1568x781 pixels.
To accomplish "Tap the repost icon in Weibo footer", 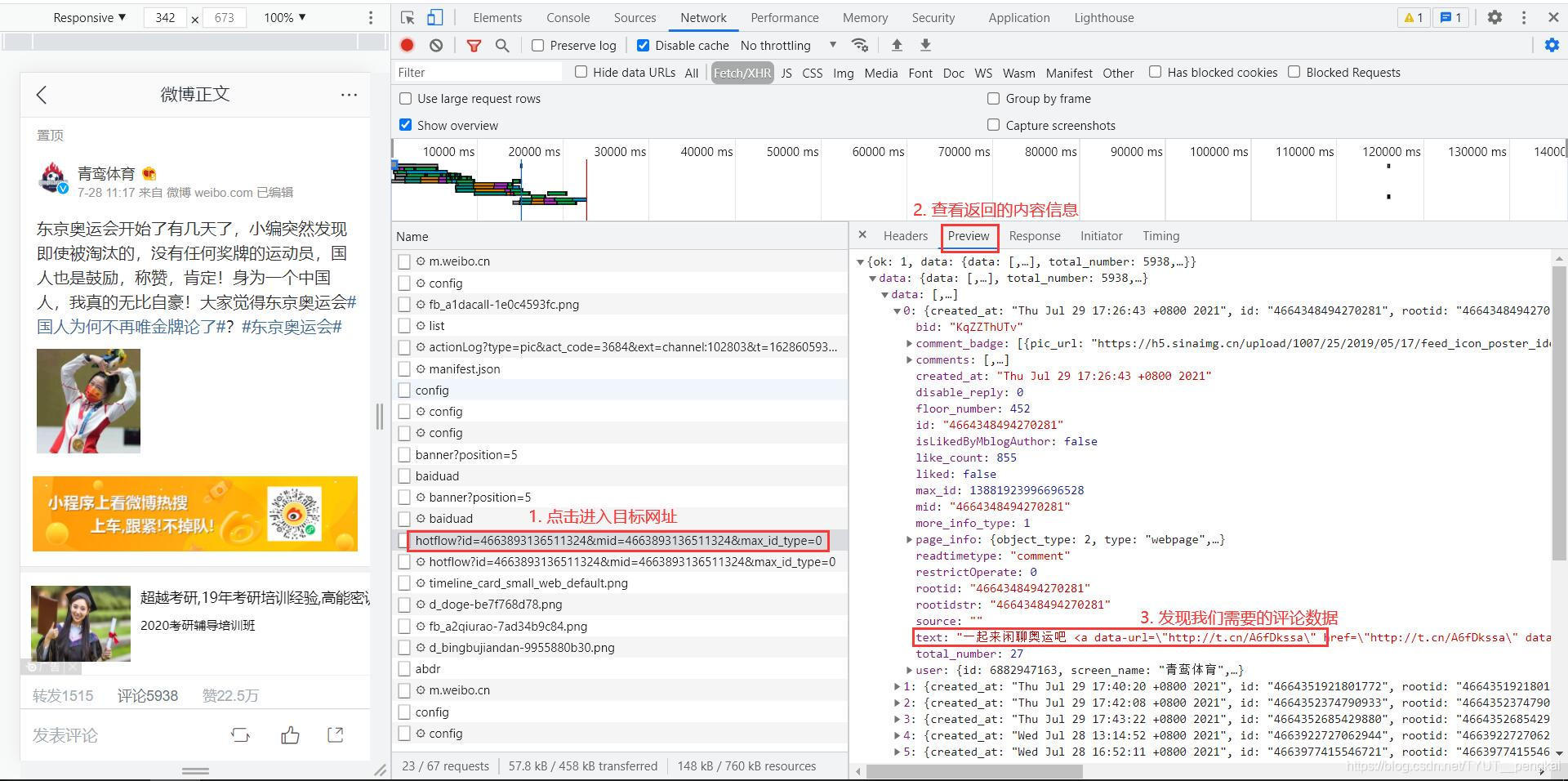I will tap(240, 735).
